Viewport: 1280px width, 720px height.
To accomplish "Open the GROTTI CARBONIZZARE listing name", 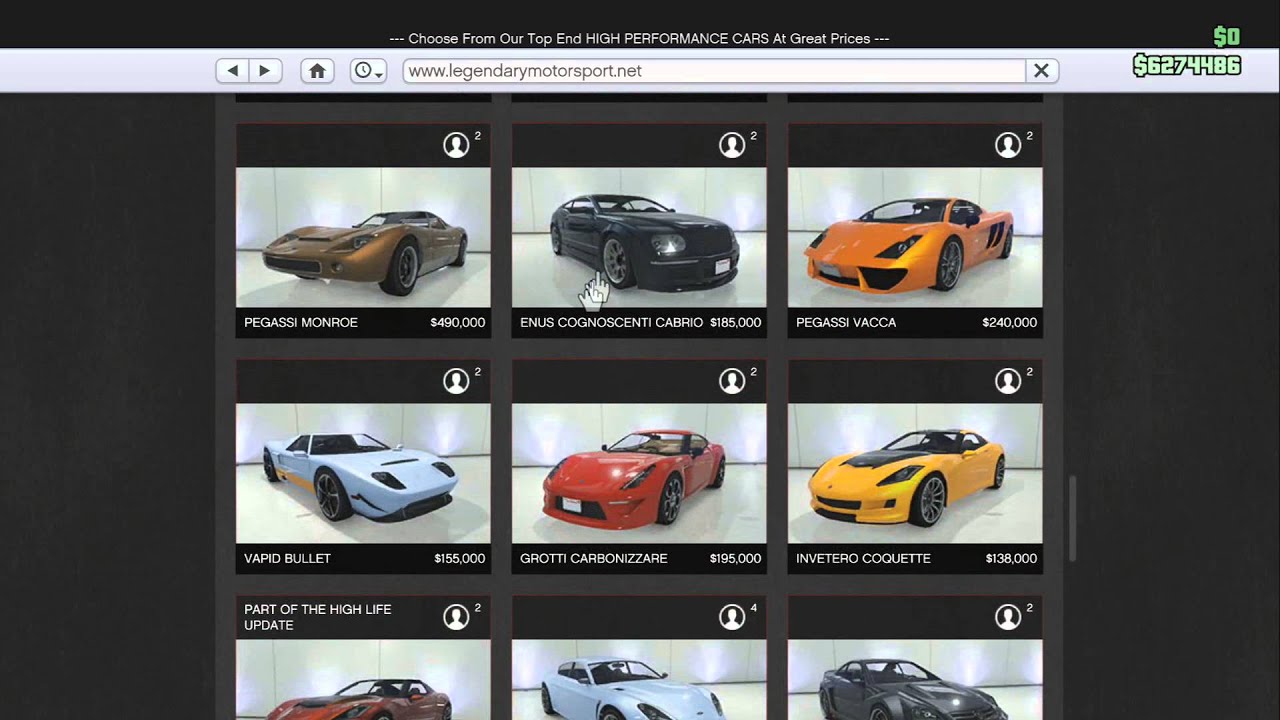I will (594, 559).
